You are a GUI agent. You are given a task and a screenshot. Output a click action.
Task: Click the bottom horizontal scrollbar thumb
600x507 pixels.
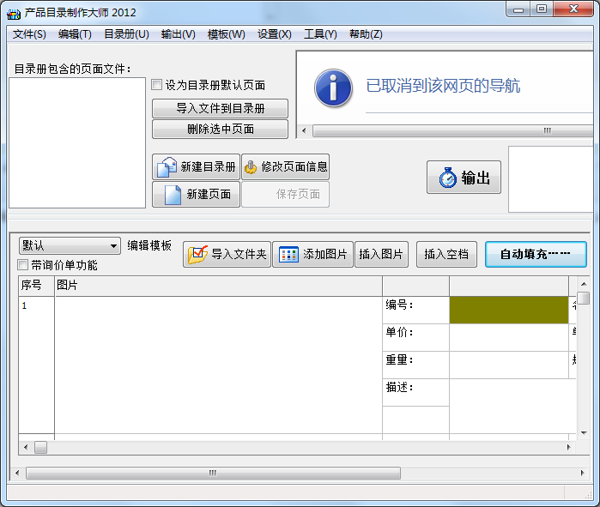(212, 473)
